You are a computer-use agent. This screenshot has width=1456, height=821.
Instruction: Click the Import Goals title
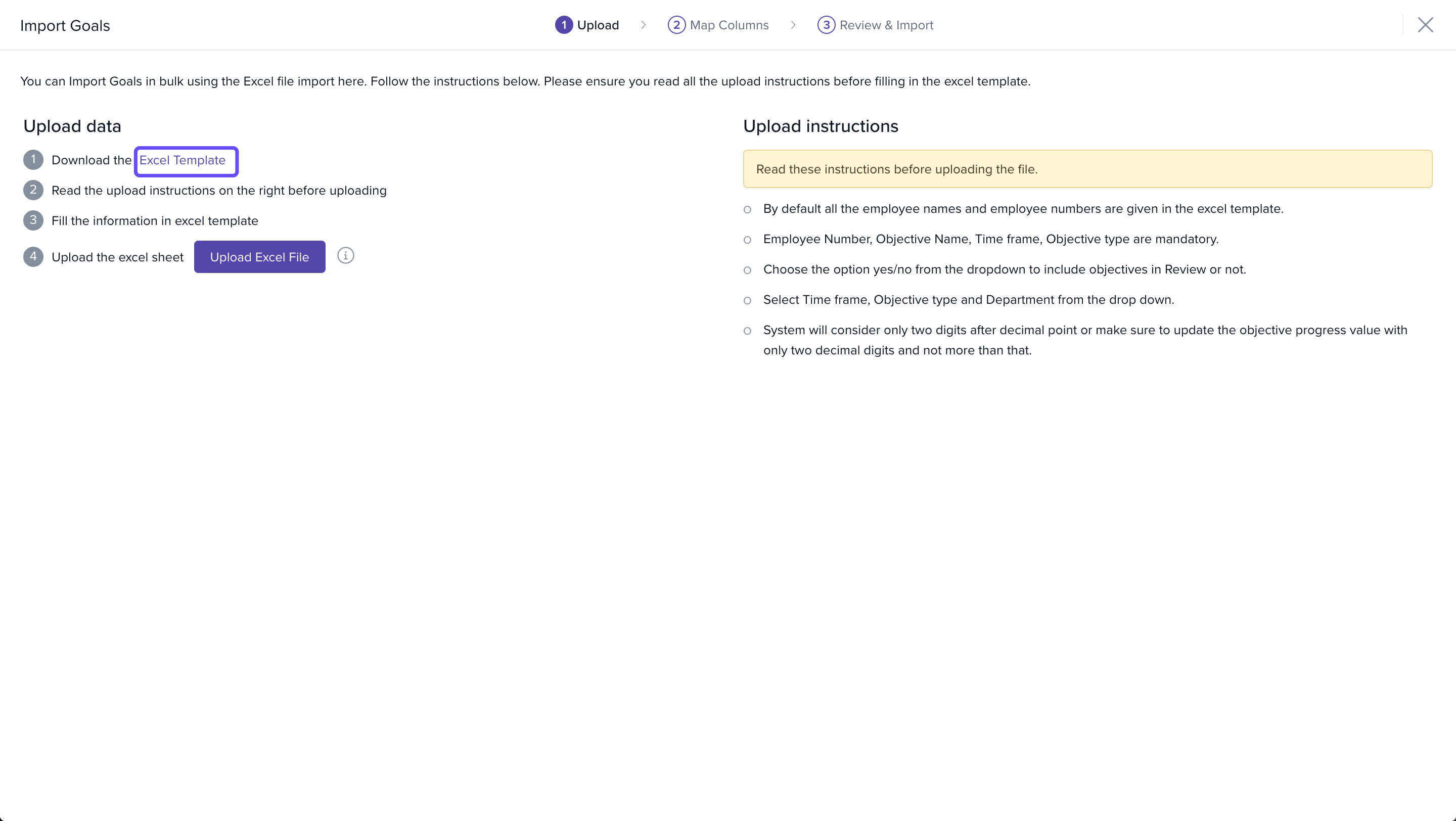pos(65,26)
